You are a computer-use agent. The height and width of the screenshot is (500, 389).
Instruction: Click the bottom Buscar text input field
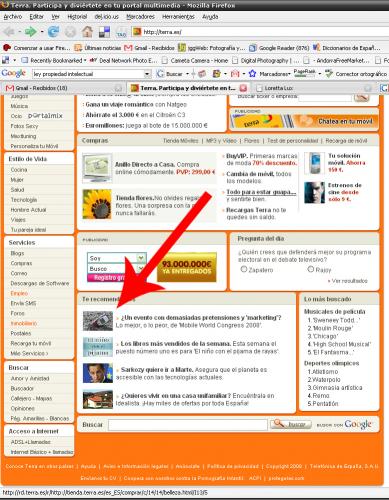click(x=188, y=425)
